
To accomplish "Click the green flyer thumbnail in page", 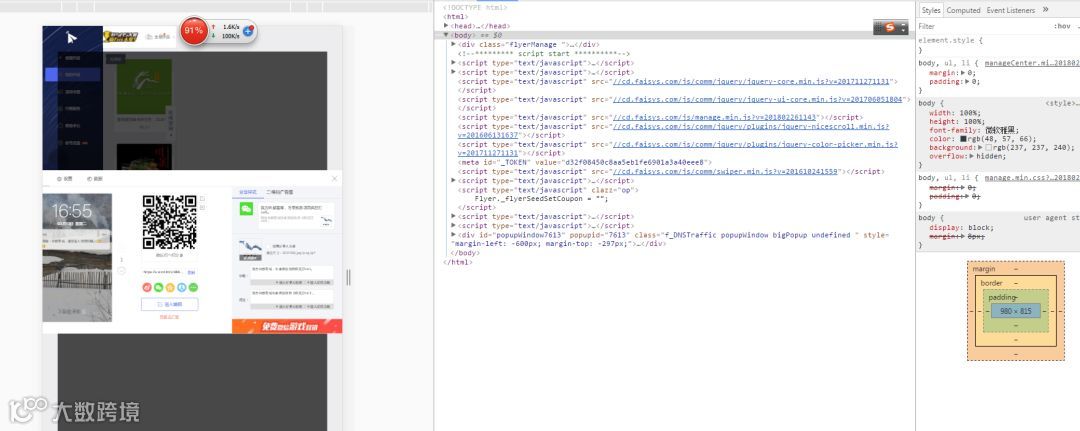I will point(144,86).
